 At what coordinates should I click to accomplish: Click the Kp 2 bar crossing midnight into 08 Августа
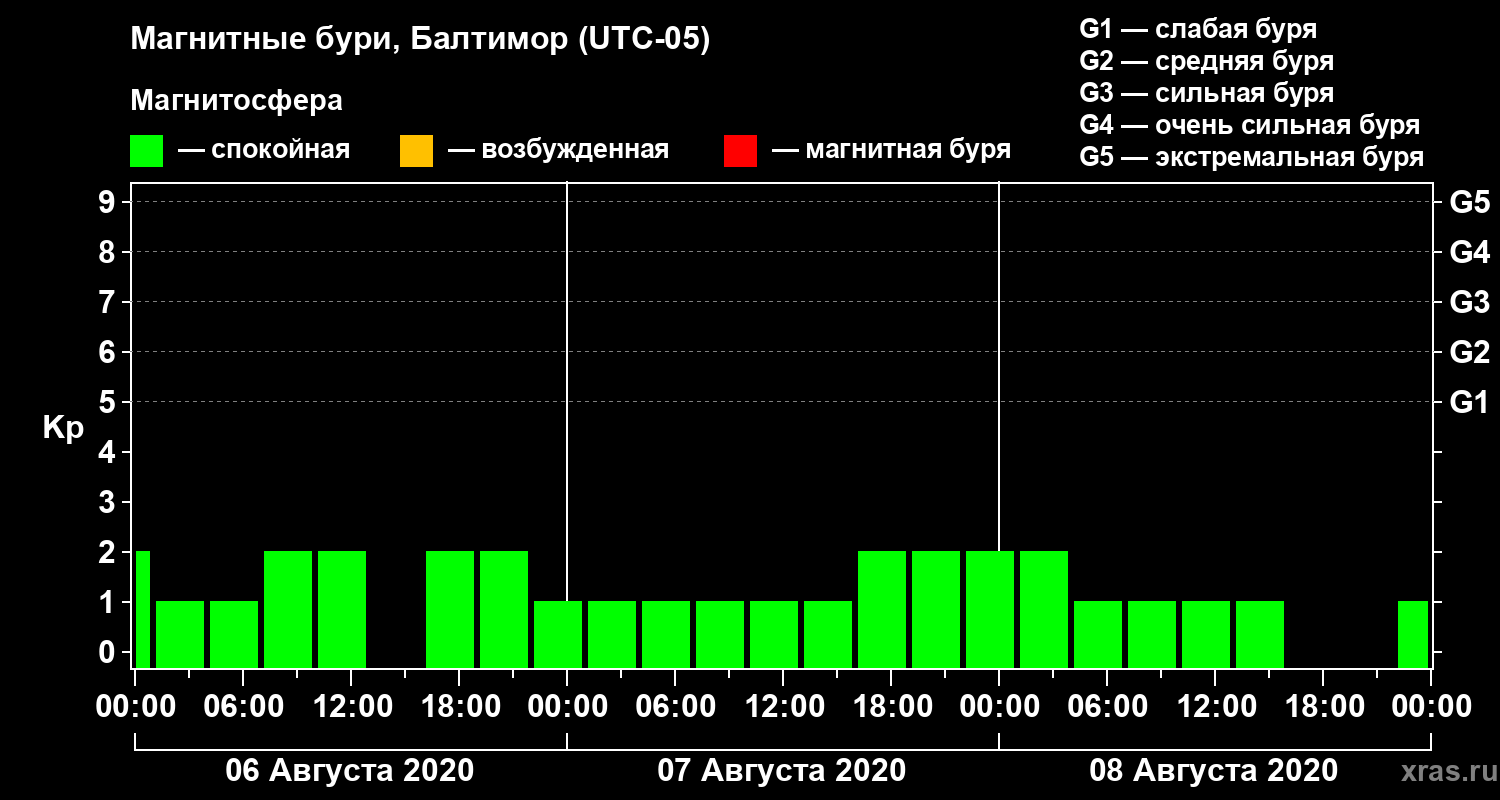click(x=990, y=609)
